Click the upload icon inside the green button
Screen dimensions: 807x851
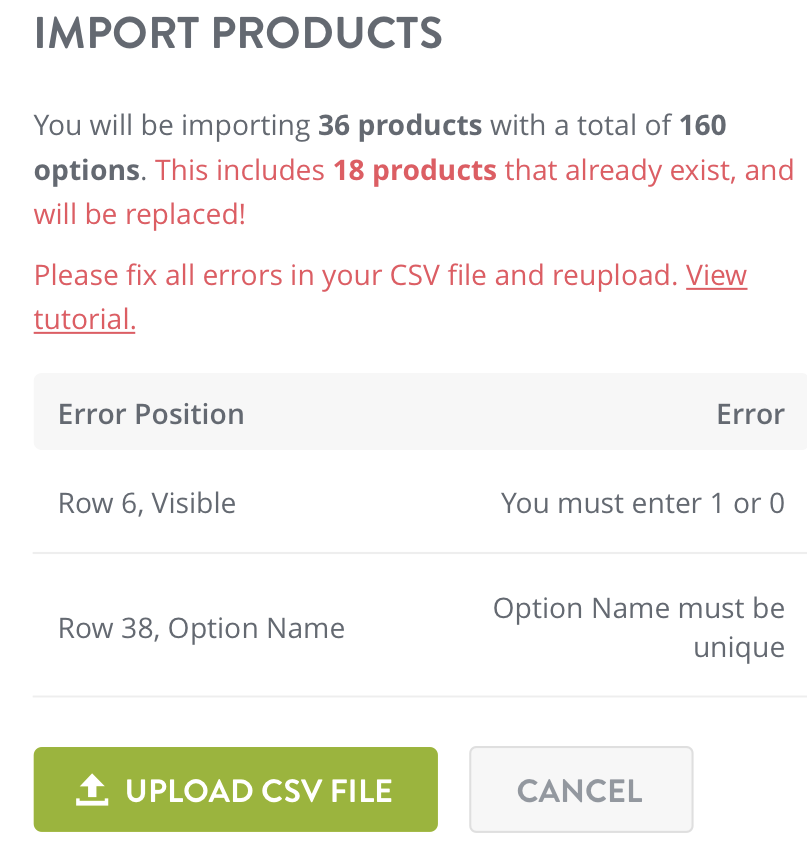tap(91, 789)
